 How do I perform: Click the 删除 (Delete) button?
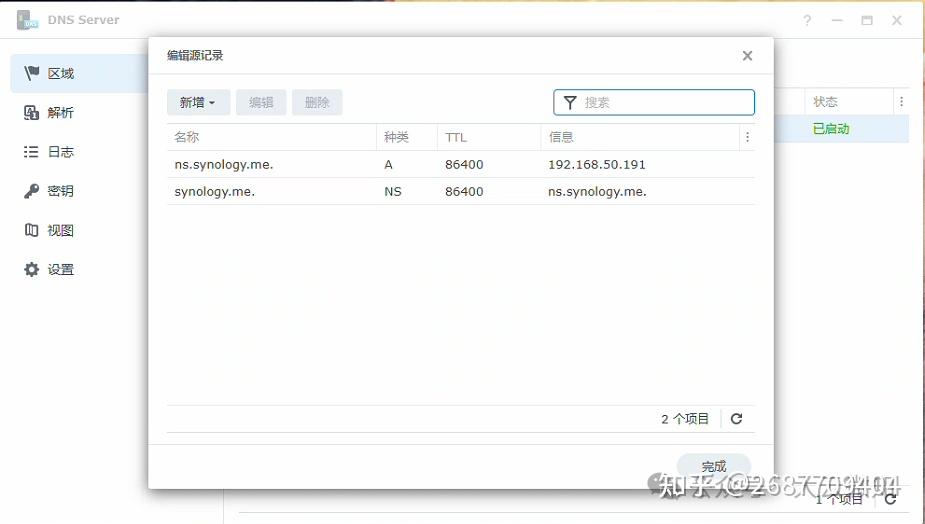tap(317, 102)
